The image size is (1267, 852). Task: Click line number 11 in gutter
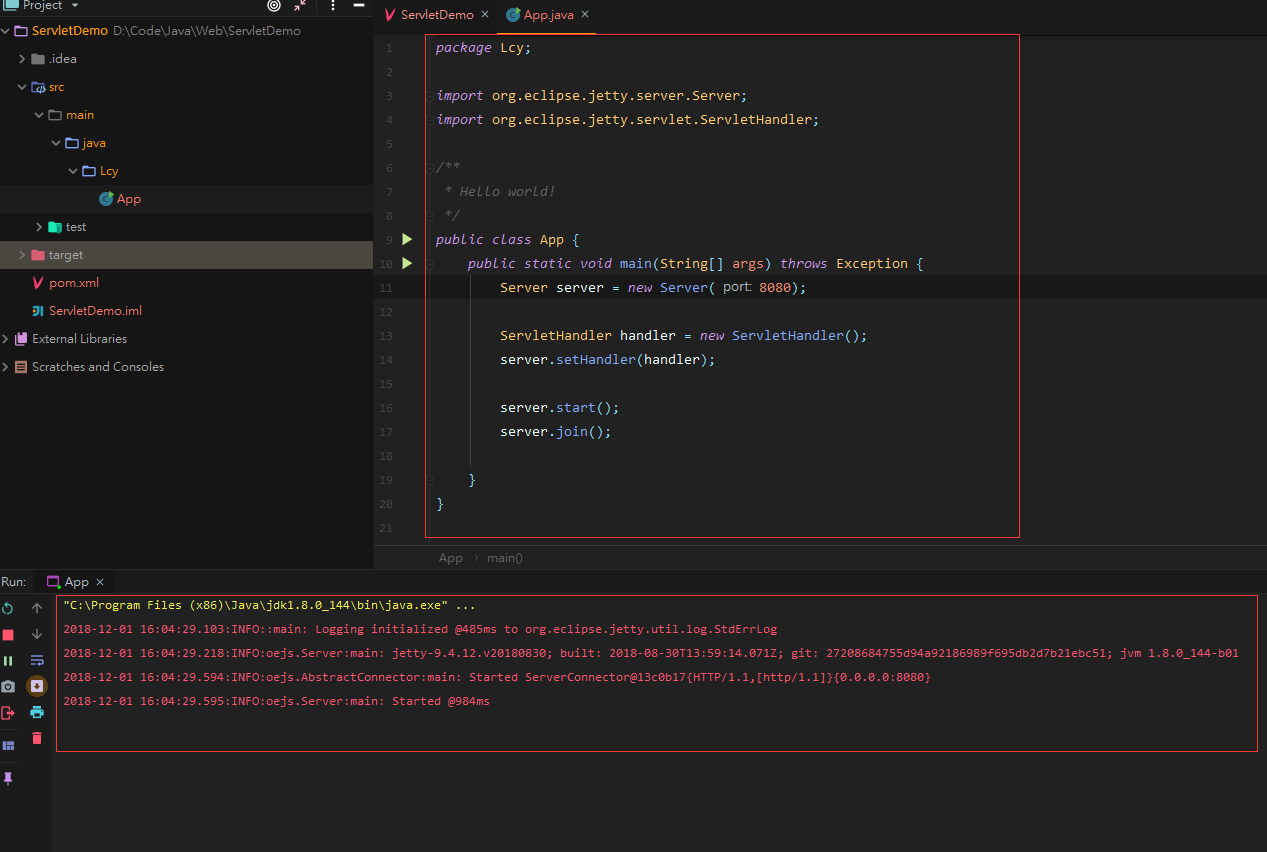[387, 288]
